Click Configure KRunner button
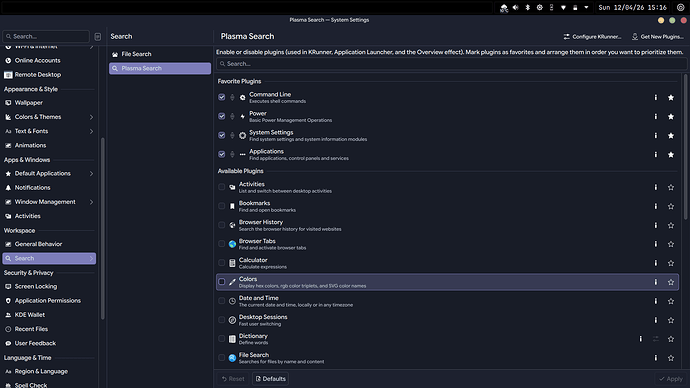The image size is (690, 388). (592, 37)
